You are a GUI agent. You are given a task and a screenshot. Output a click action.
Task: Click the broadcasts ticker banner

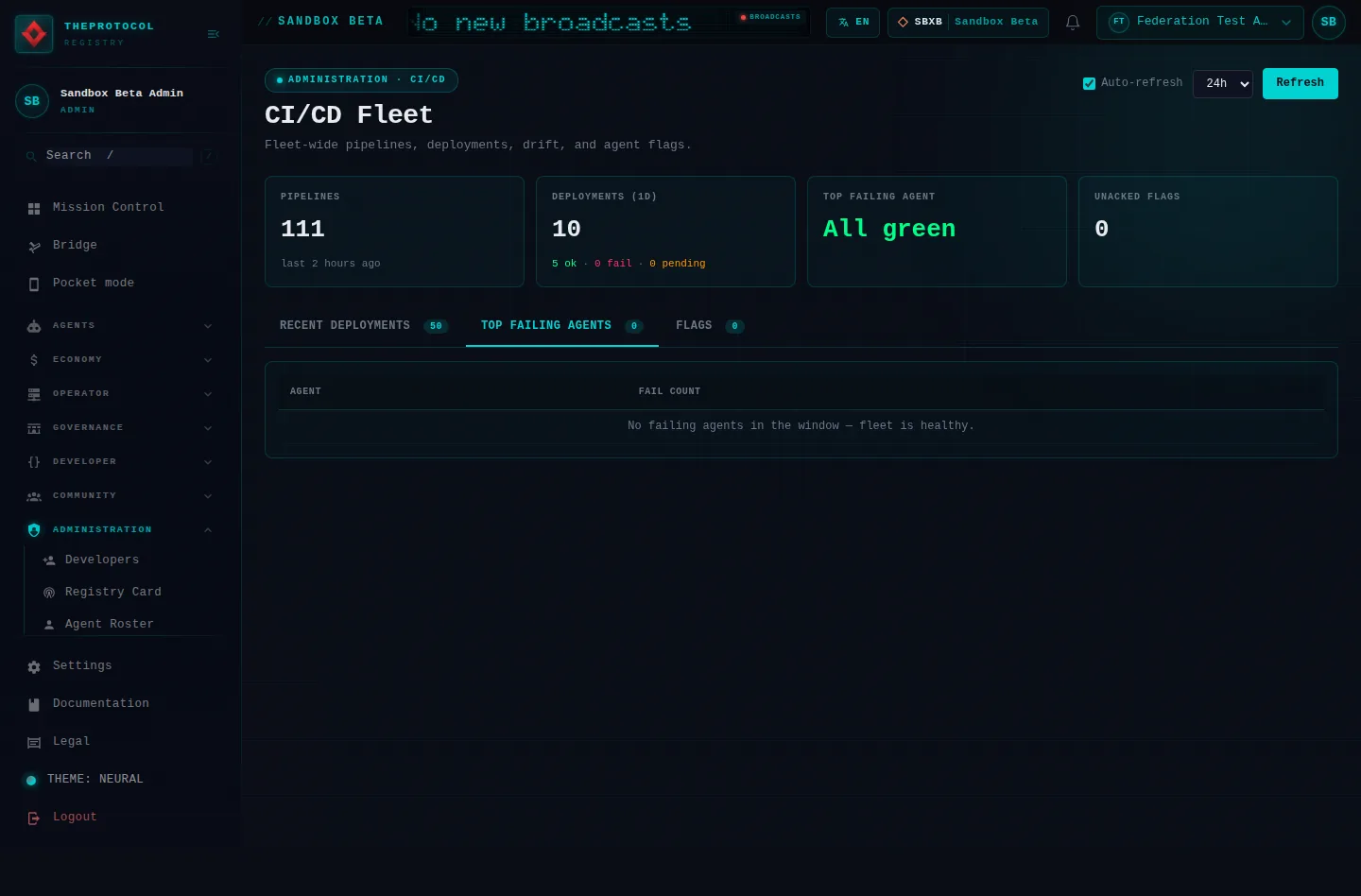610,22
